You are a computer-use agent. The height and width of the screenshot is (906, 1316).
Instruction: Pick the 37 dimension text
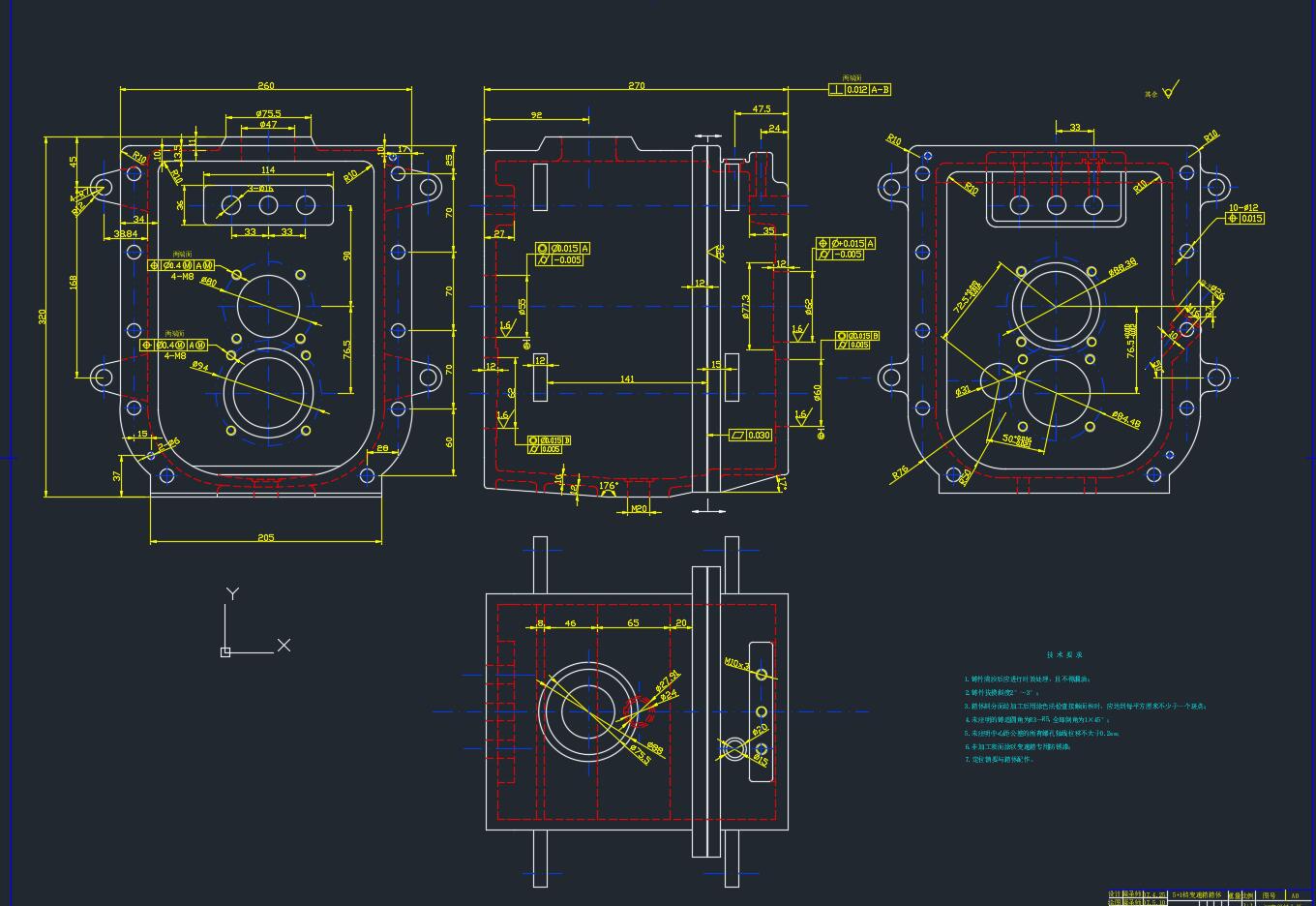[118, 475]
